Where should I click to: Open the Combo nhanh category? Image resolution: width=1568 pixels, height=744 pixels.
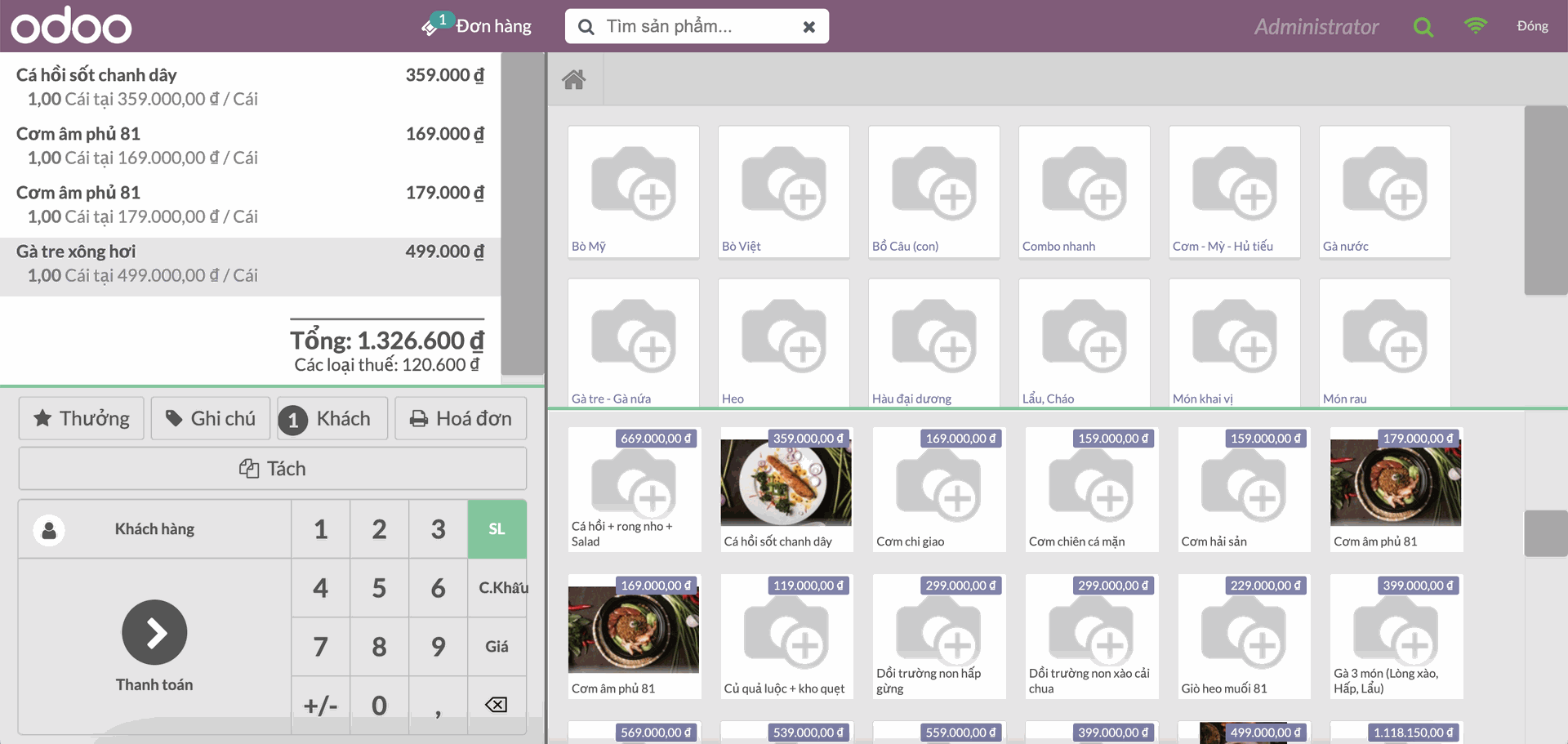pos(1085,192)
